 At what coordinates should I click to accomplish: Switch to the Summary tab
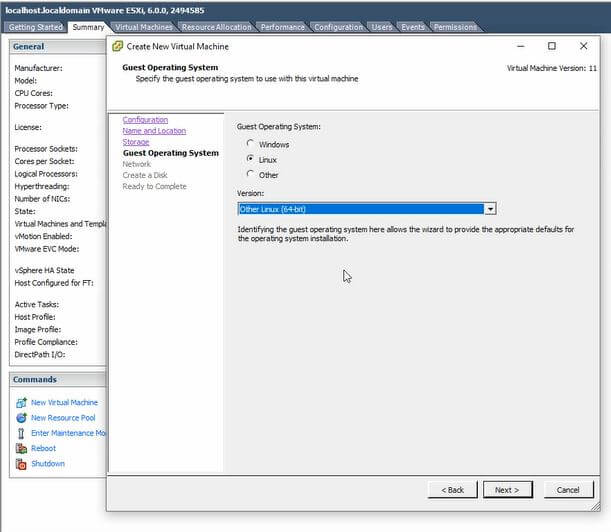click(88, 27)
